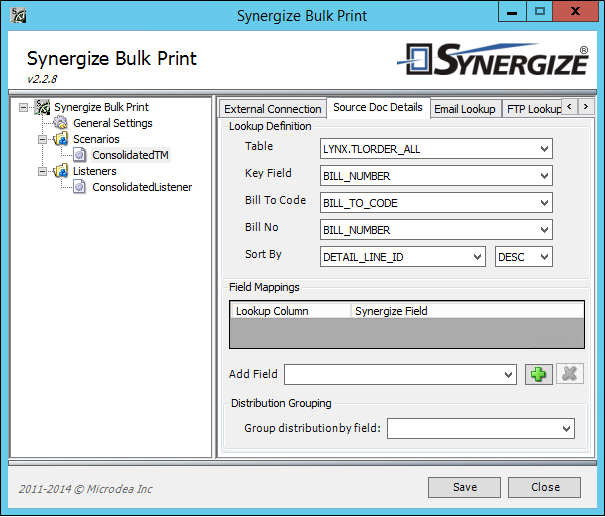This screenshot has height=517, width=605.
Task: Select the Source Doc Details tab
Action: pyautogui.click(x=378, y=107)
